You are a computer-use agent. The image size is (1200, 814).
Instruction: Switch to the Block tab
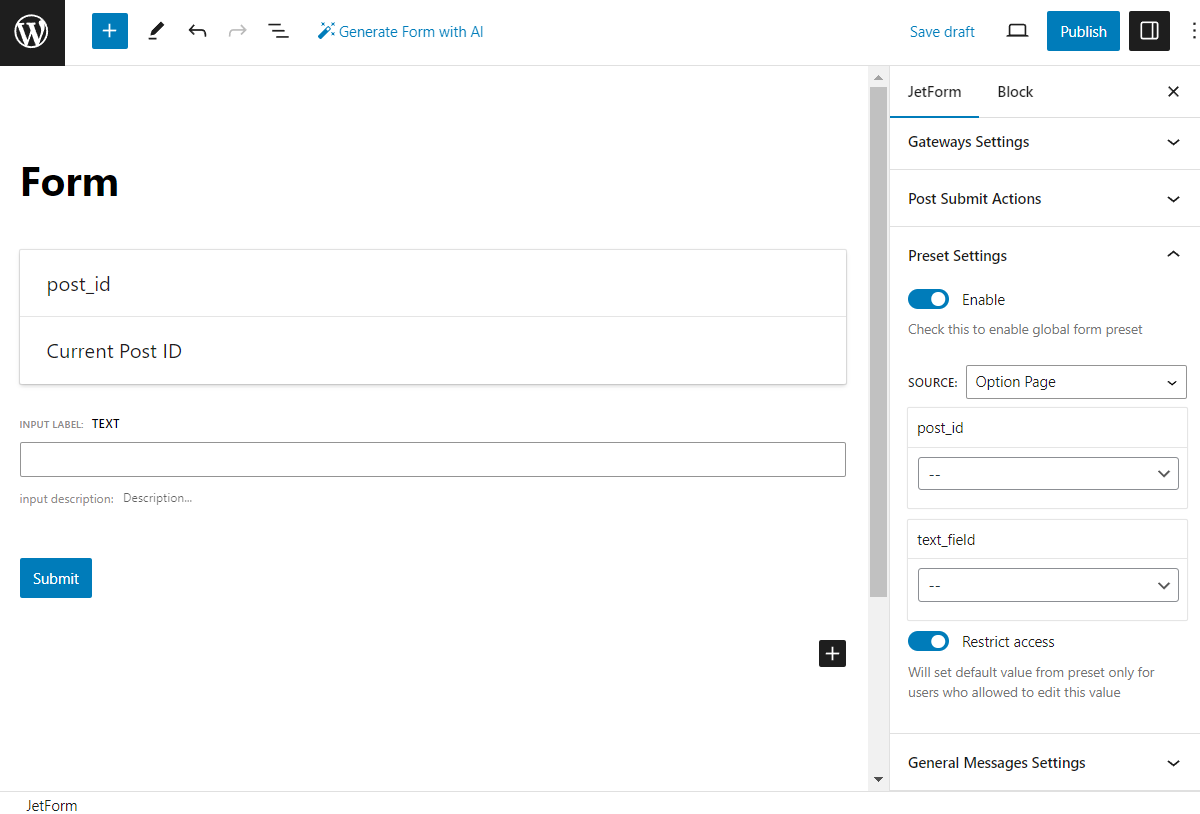(x=1015, y=92)
